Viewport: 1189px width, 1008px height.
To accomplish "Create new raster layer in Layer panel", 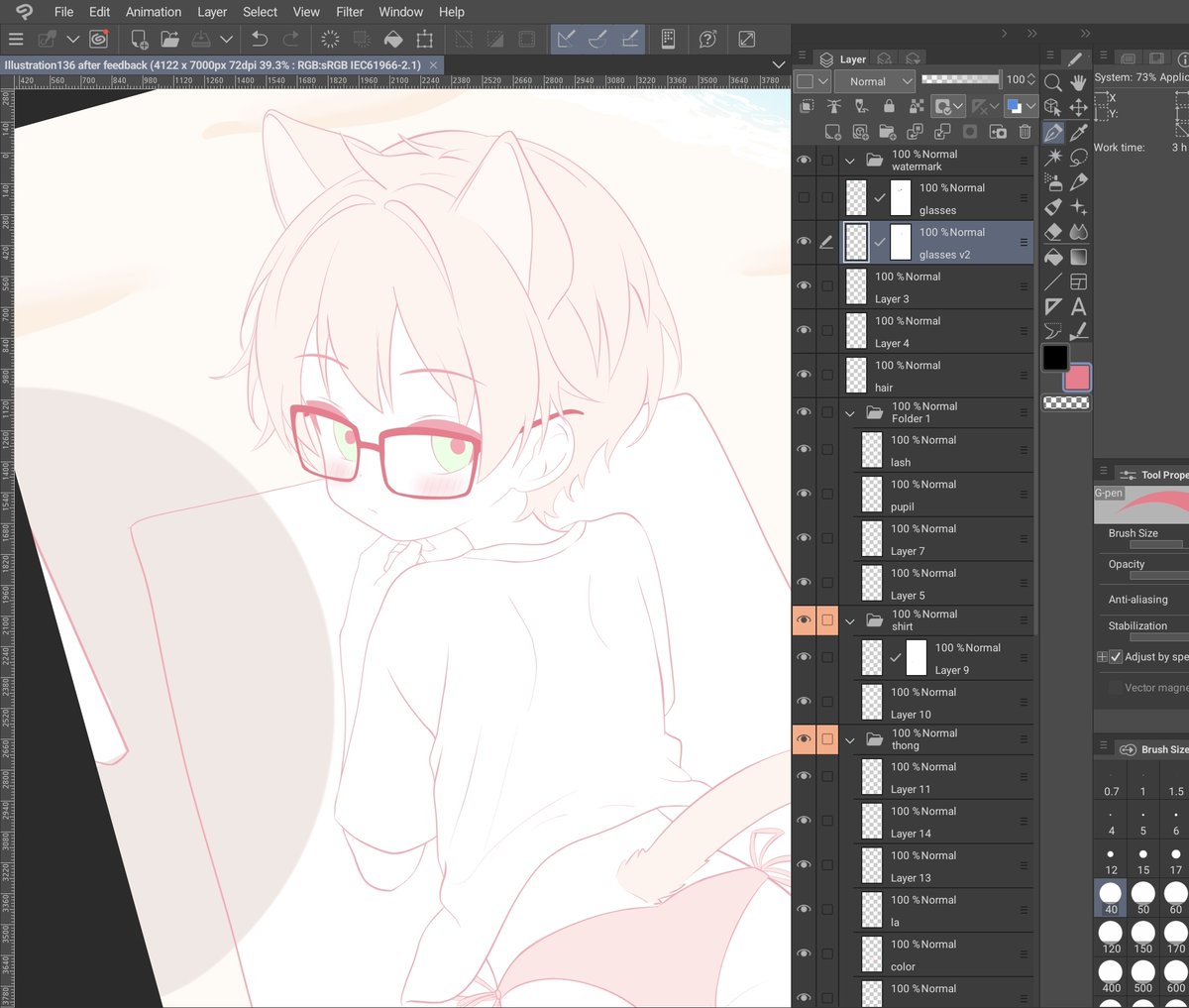I will click(832, 131).
